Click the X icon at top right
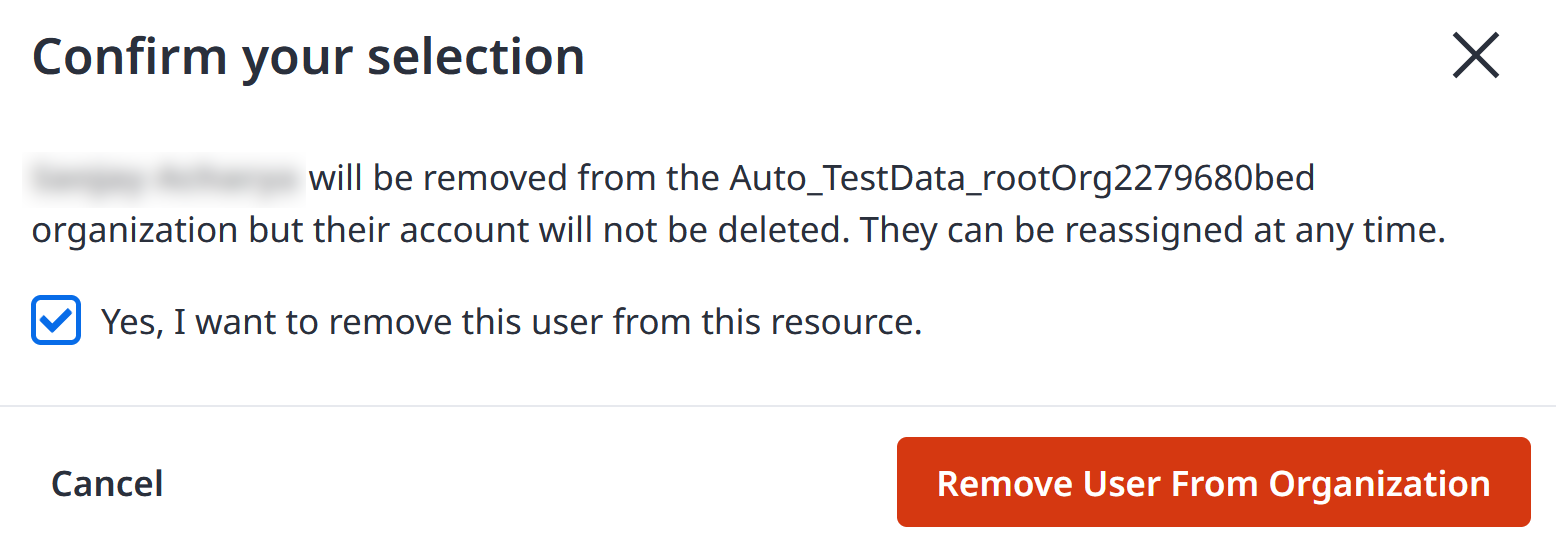Screen dimensions: 1556x545 pyautogui.click(x=1476, y=56)
